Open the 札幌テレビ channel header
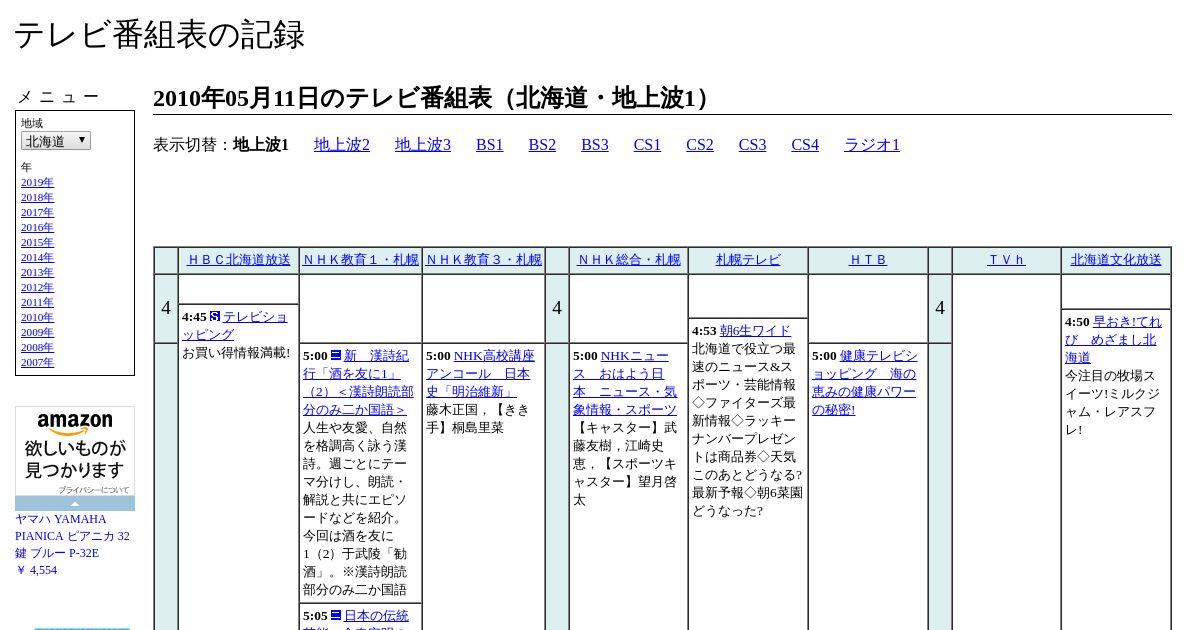 point(748,260)
